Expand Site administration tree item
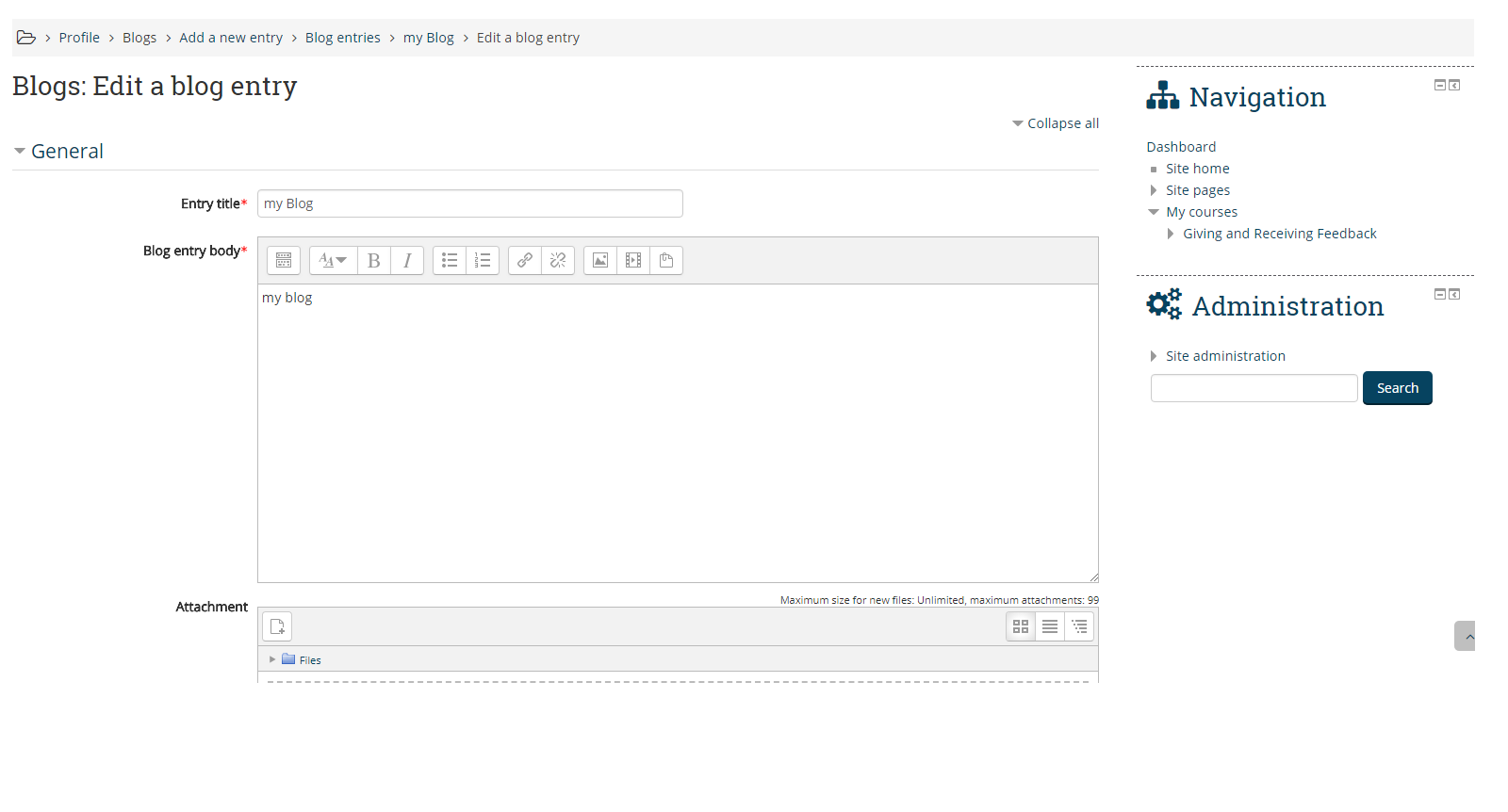 coord(1154,356)
